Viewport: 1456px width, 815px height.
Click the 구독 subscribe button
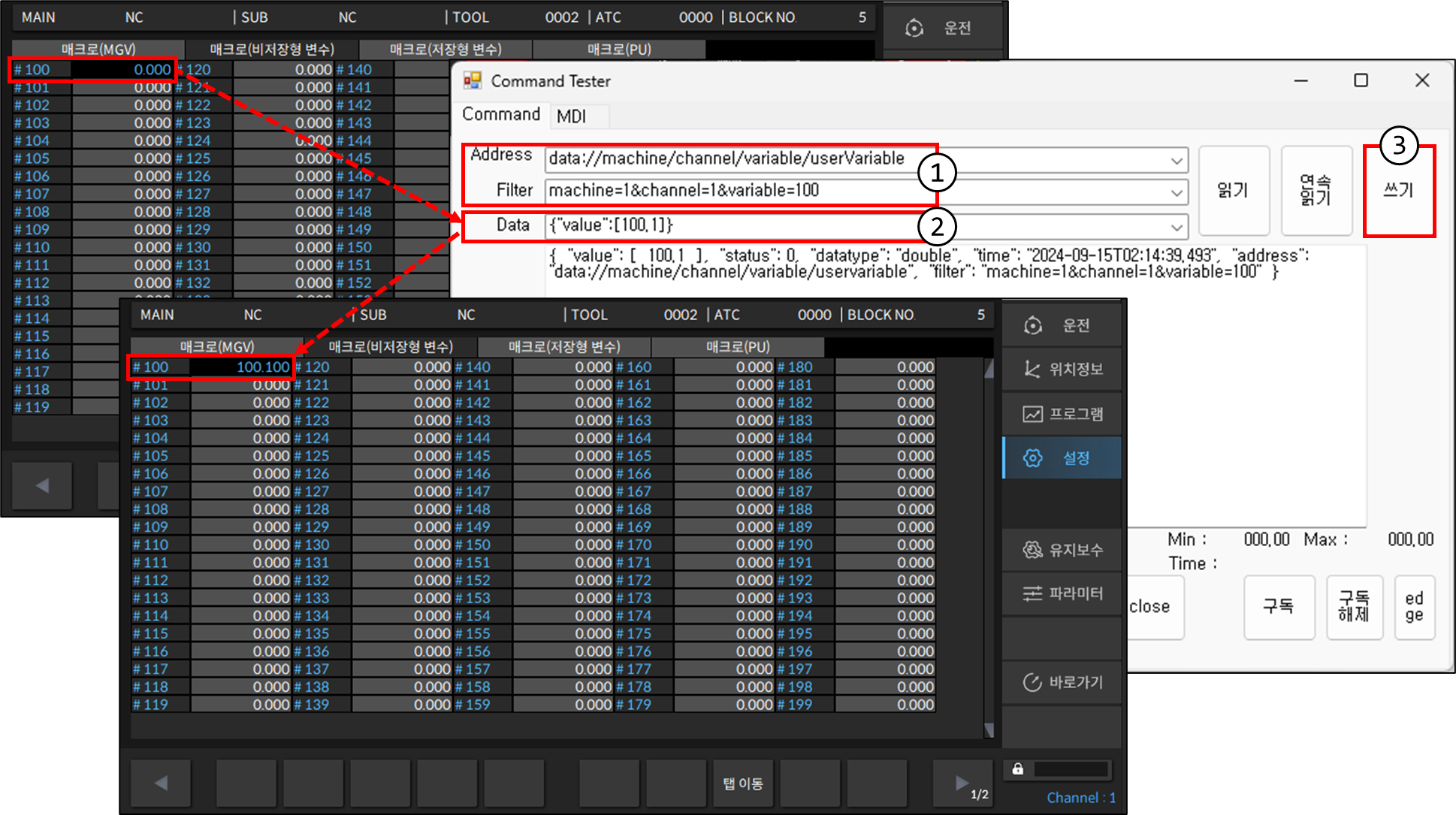click(x=1279, y=607)
